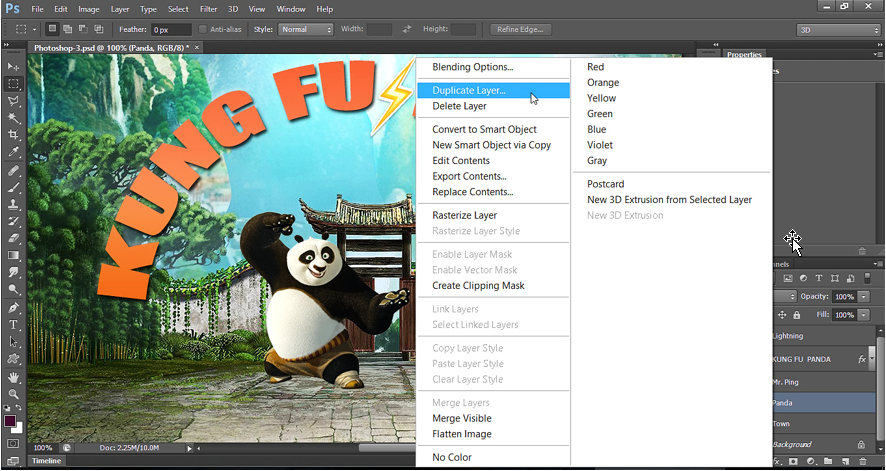Open the Timeline tab
Screen dimensions: 886x471
(x=46, y=461)
